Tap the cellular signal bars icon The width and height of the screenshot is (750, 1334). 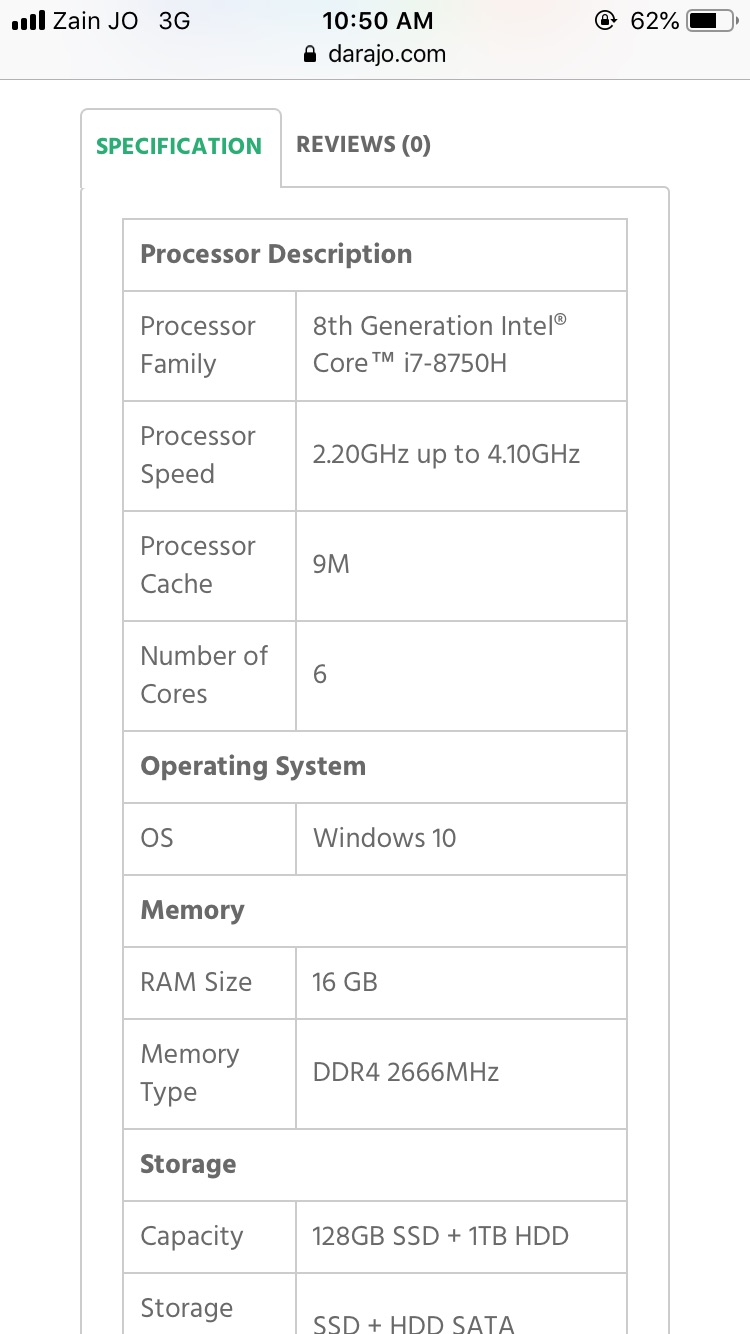tap(28, 20)
